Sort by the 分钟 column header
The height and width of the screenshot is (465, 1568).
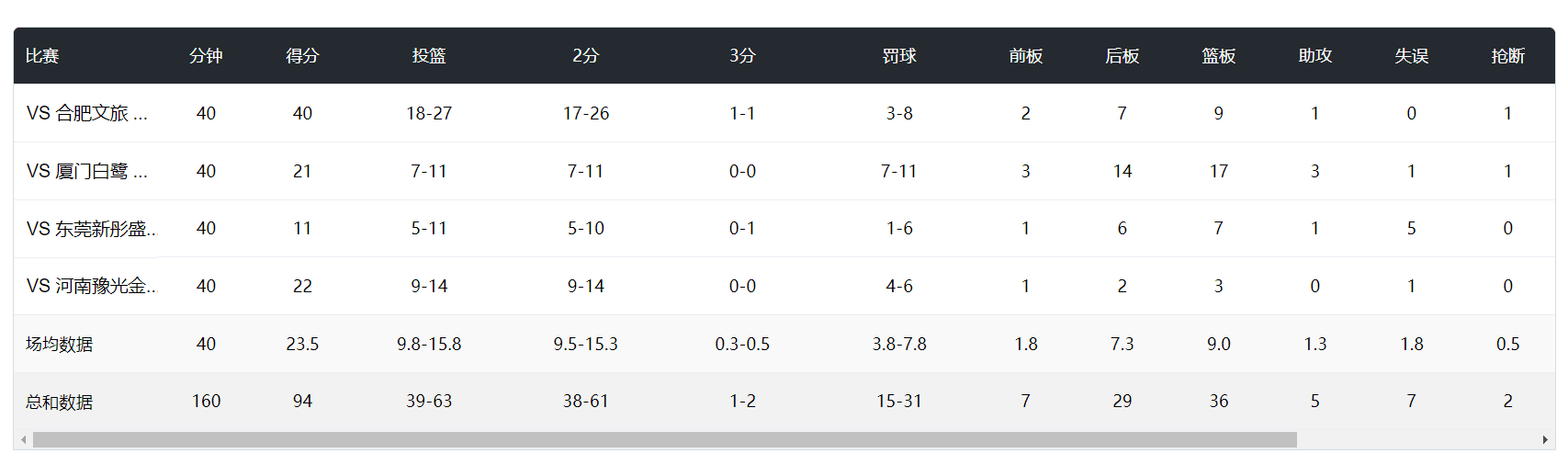tap(206, 56)
